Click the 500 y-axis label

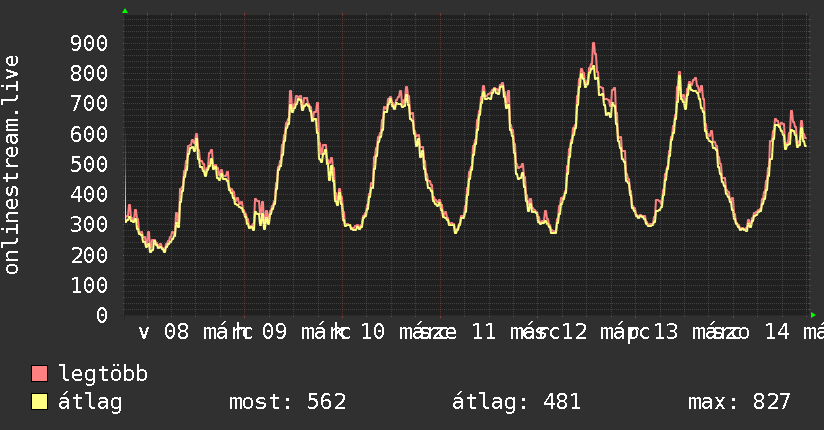(89, 164)
